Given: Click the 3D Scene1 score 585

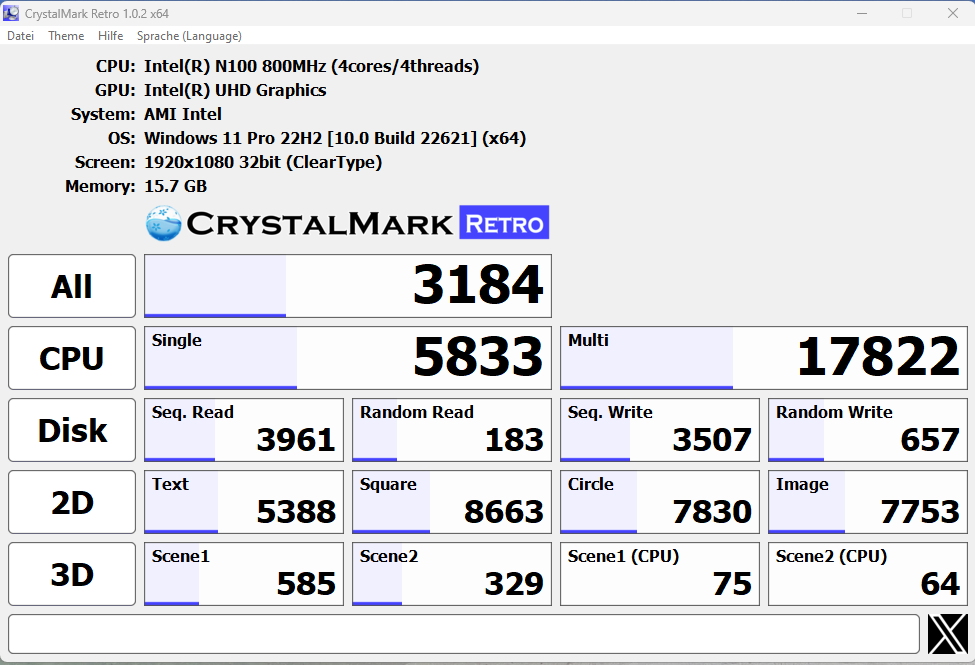Looking at the screenshot, I should pos(244,574).
